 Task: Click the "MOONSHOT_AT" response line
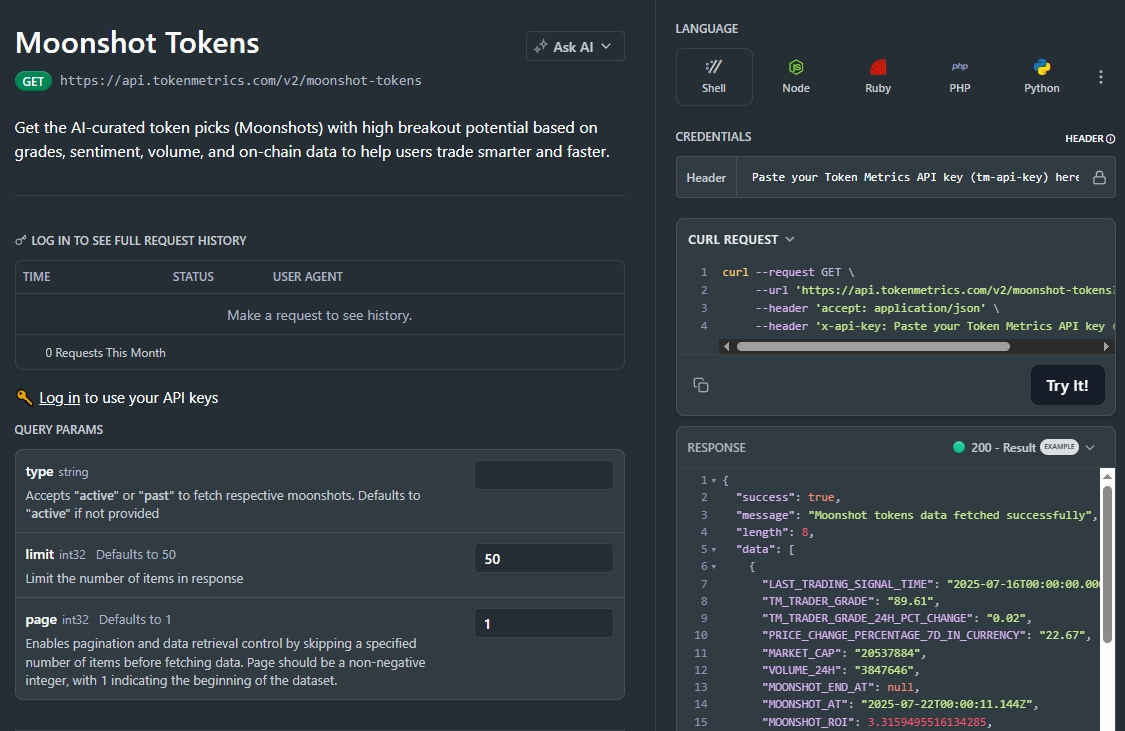900,704
